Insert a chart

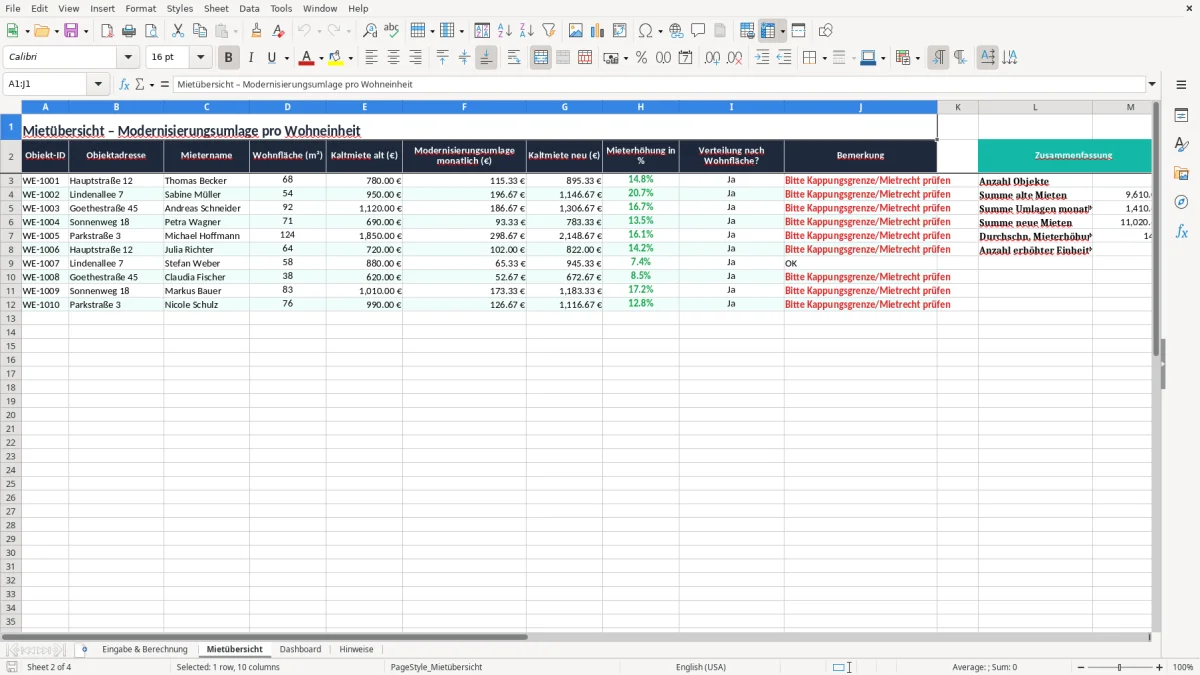click(598, 31)
